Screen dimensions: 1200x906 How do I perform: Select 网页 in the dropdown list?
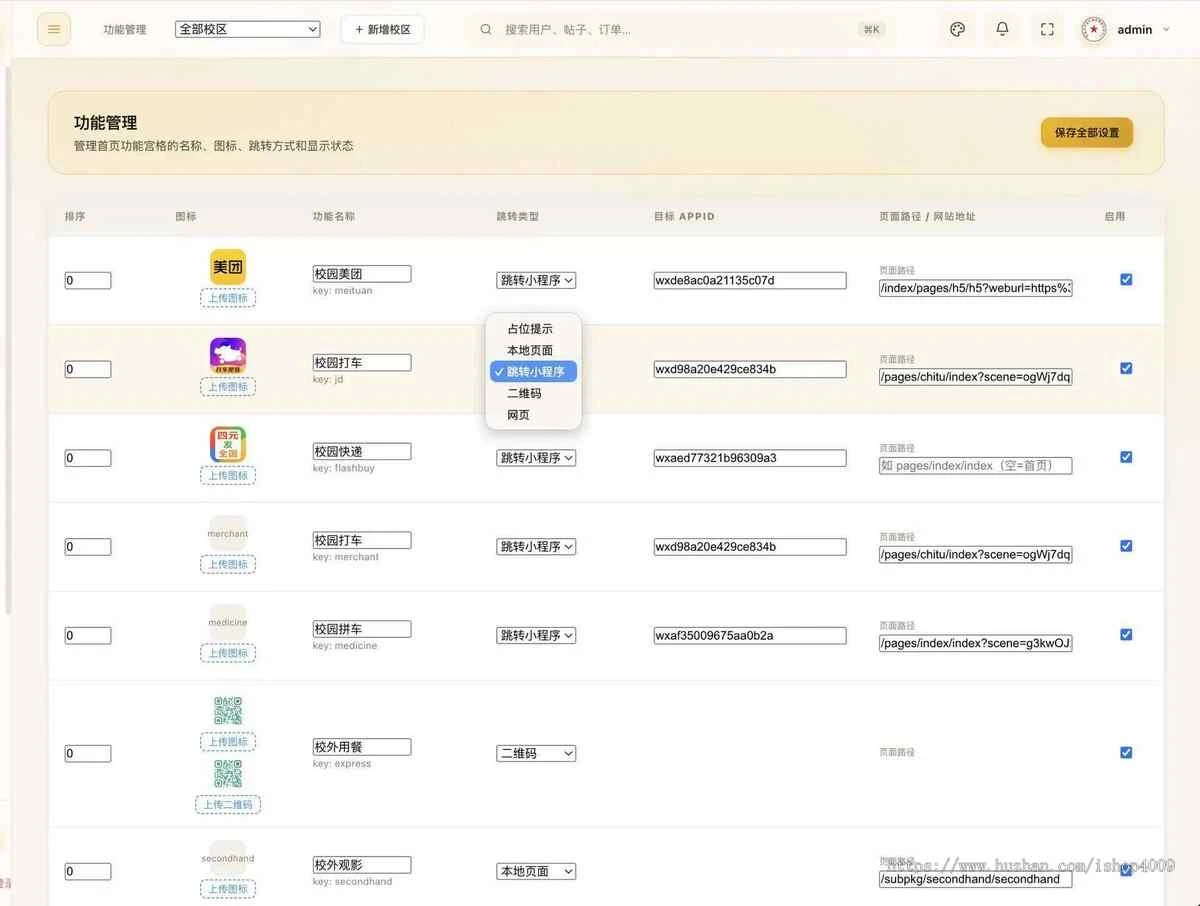tap(533, 415)
